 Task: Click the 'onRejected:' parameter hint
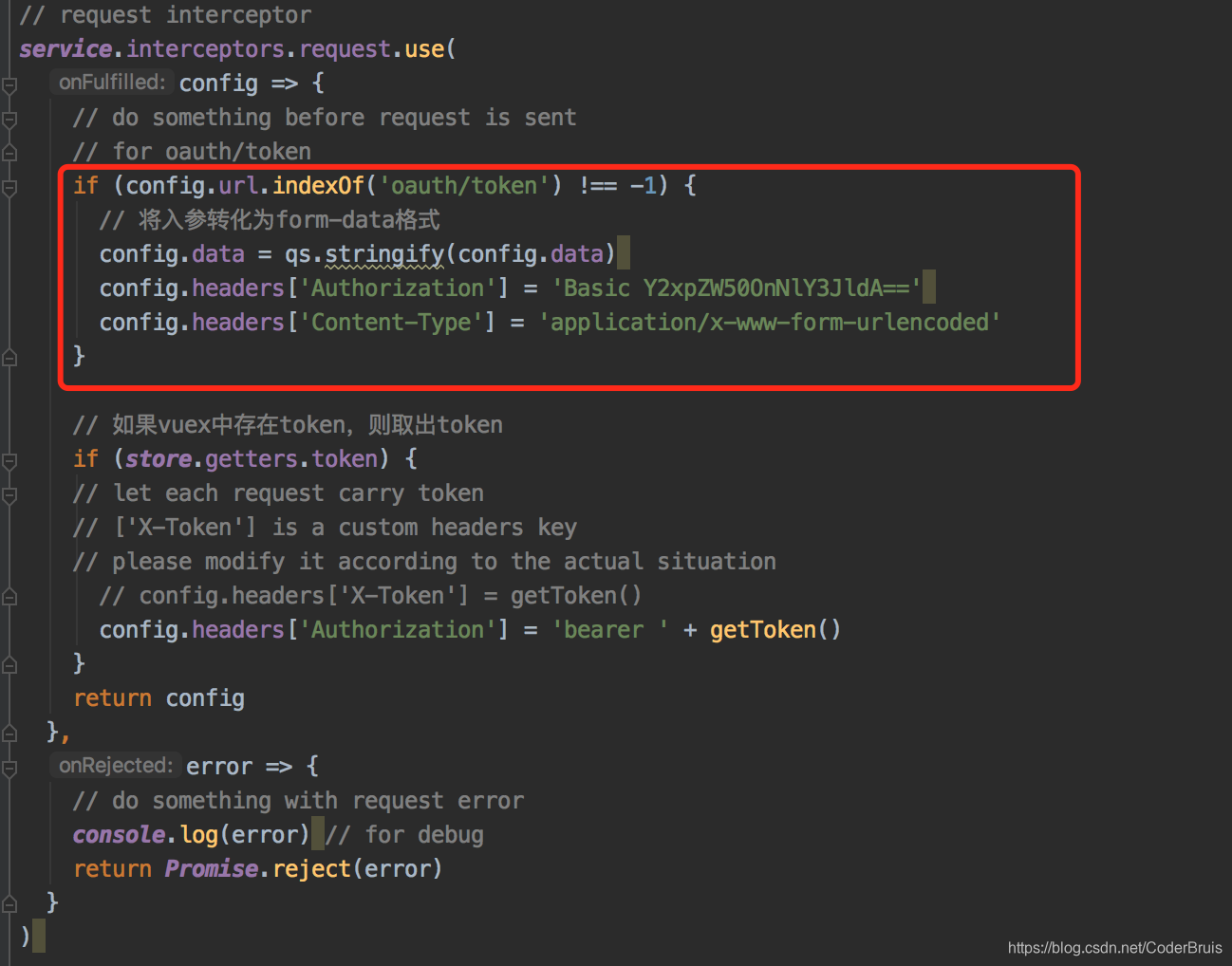click(x=116, y=766)
